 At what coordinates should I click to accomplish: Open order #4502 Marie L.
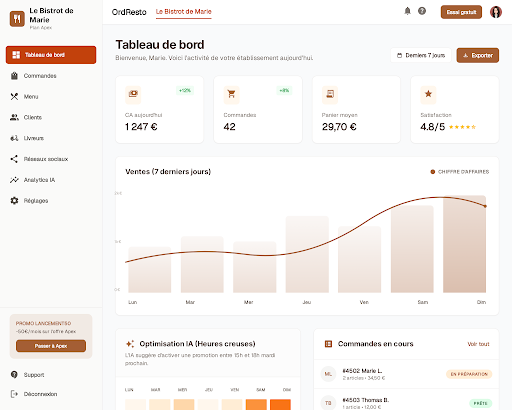tap(406, 374)
